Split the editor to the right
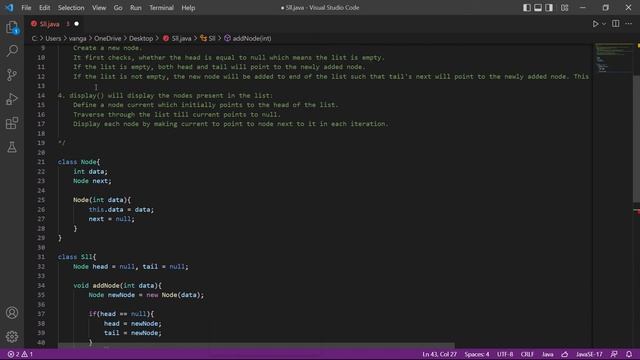The width and height of the screenshot is (640, 360). tap(616, 24)
